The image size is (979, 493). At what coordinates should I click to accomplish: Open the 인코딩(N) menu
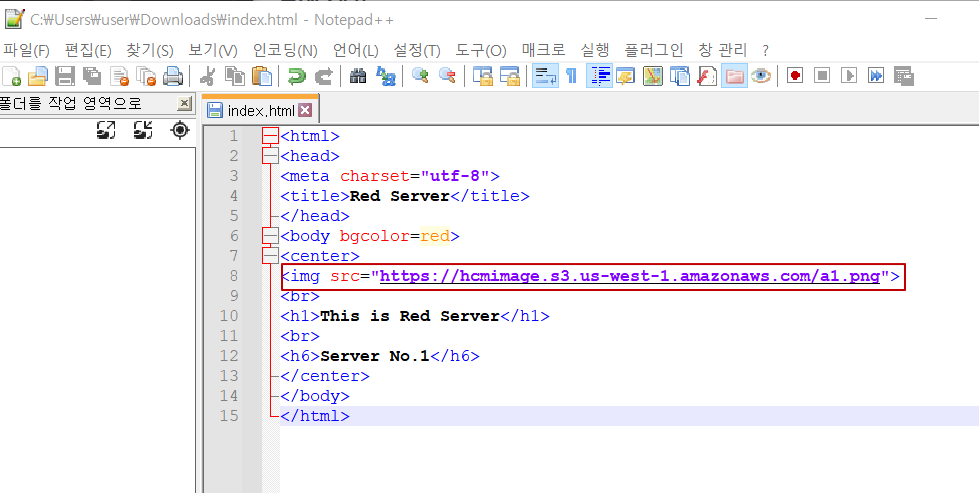(285, 51)
